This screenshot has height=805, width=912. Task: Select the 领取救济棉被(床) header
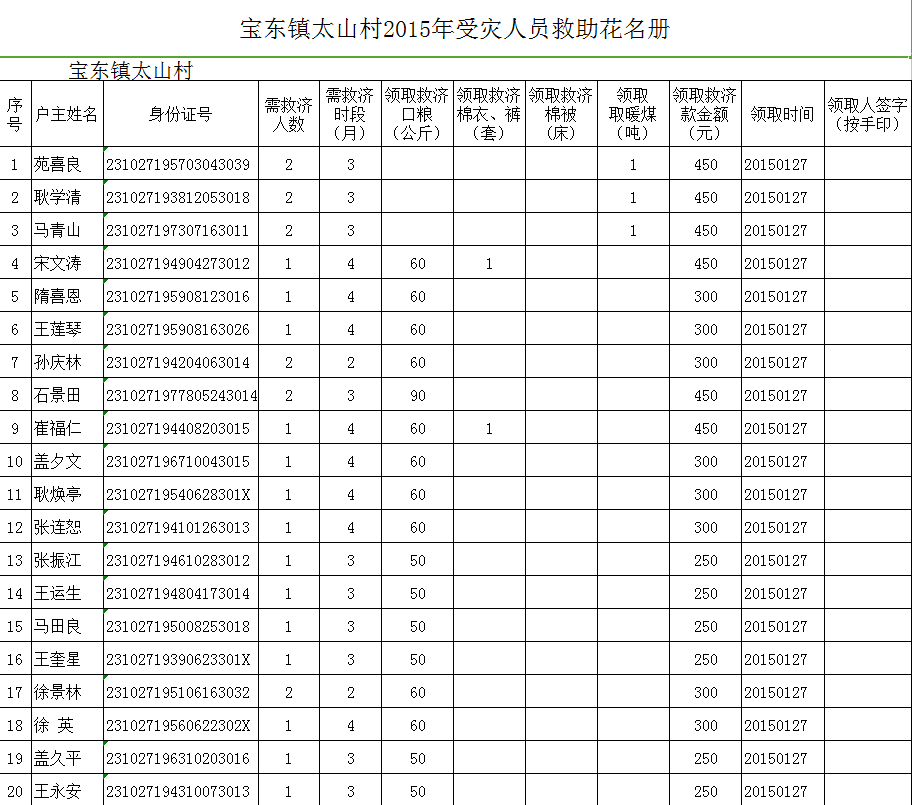[x=561, y=114]
